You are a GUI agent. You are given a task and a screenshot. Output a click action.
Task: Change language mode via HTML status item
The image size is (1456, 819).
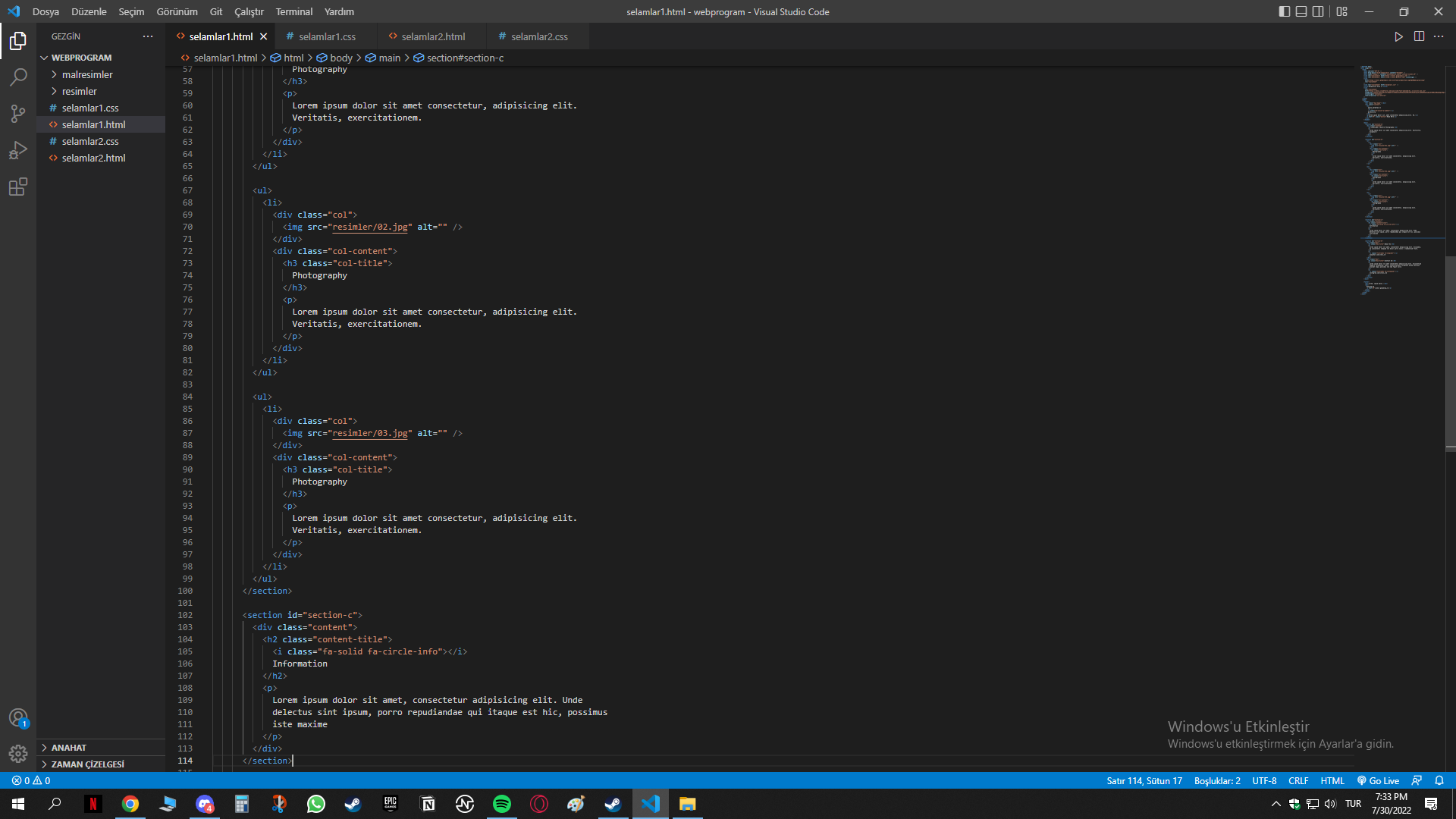point(1332,780)
